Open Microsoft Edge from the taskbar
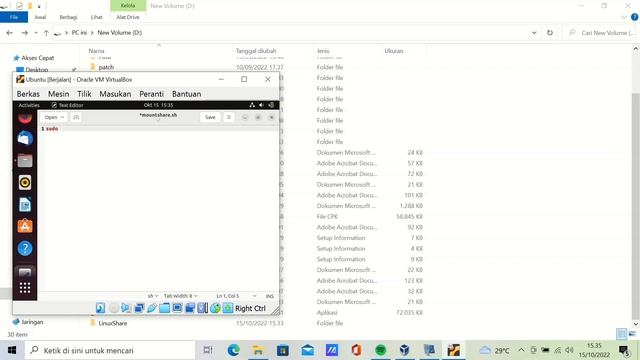The image size is (640, 360). 233,350
